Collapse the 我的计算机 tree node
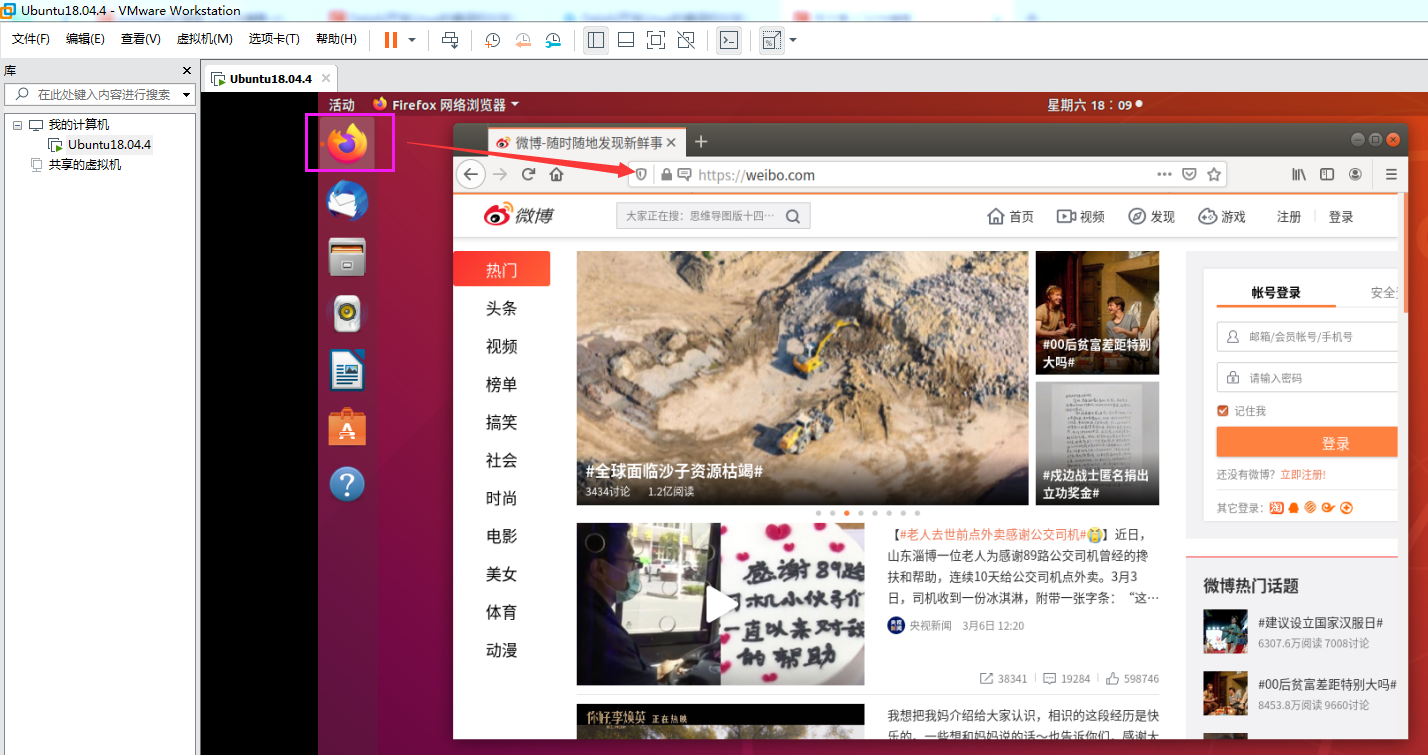Image resolution: width=1428 pixels, height=755 pixels. pyautogui.click(x=17, y=125)
